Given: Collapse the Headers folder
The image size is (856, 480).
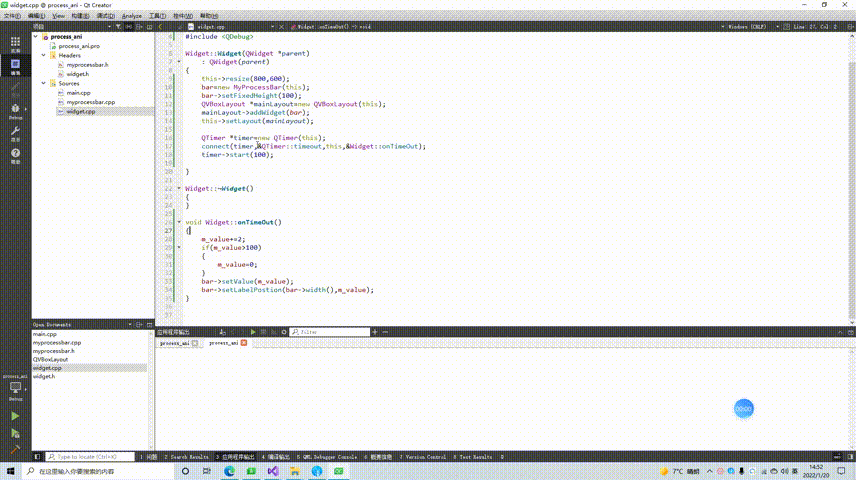Looking at the screenshot, I should [44, 55].
